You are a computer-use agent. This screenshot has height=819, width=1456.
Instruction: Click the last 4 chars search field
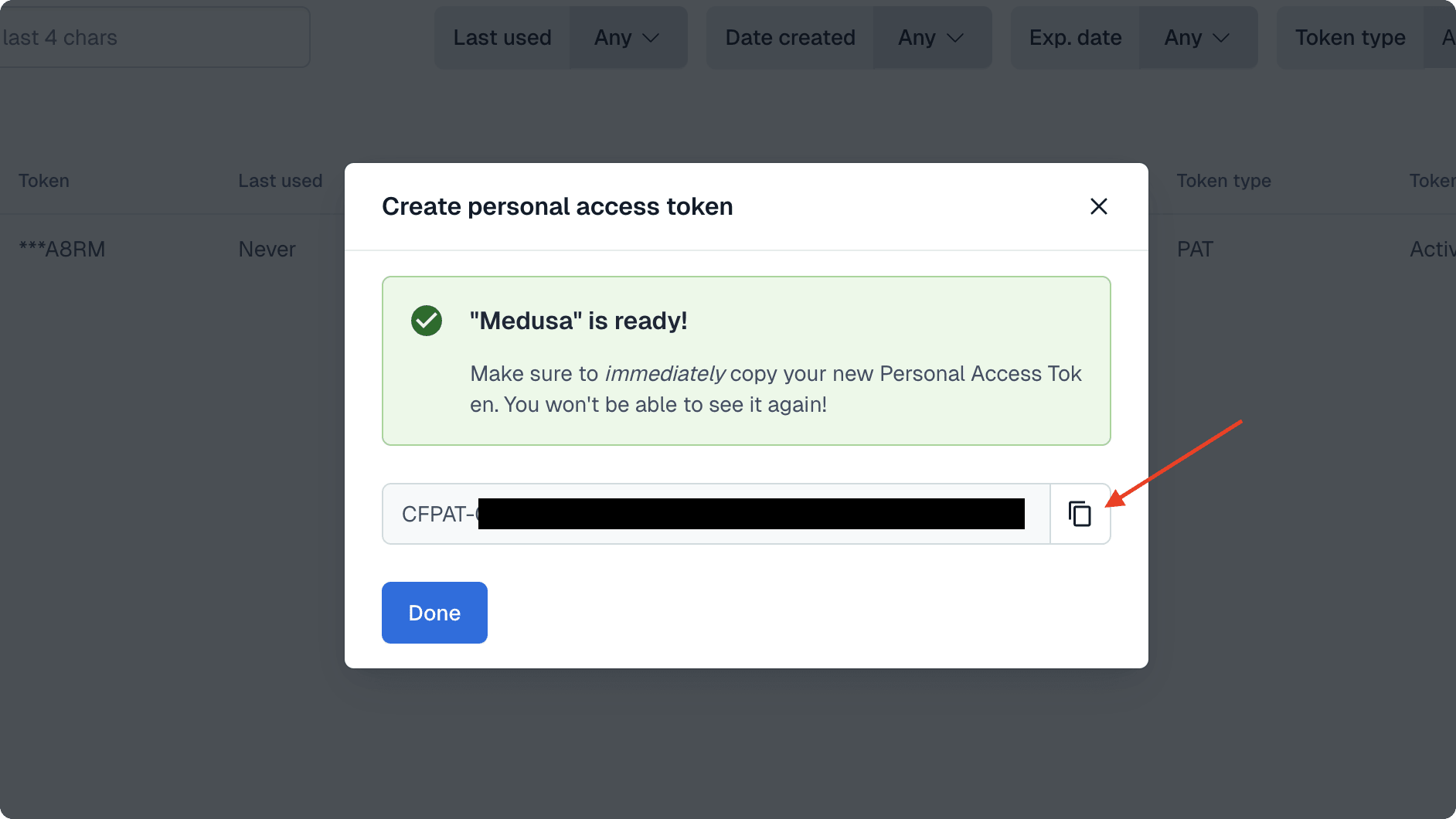[x=155, y=36]
